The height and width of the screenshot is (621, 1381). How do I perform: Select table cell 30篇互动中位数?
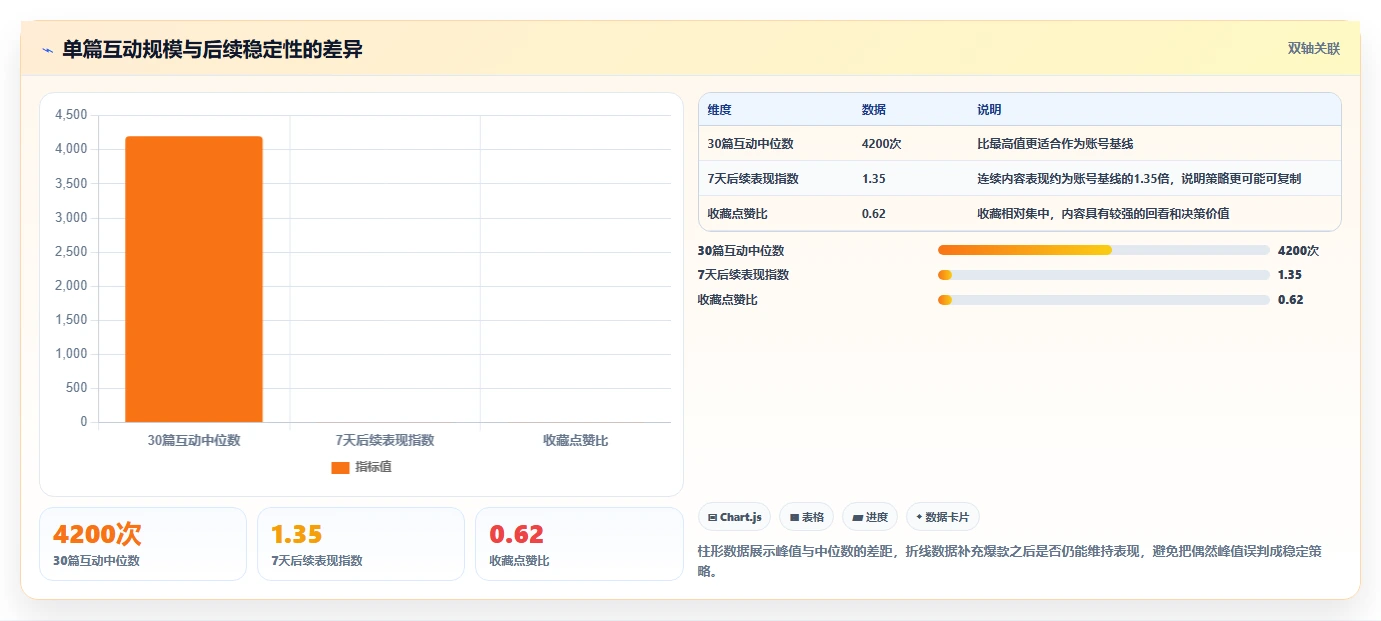750,144
